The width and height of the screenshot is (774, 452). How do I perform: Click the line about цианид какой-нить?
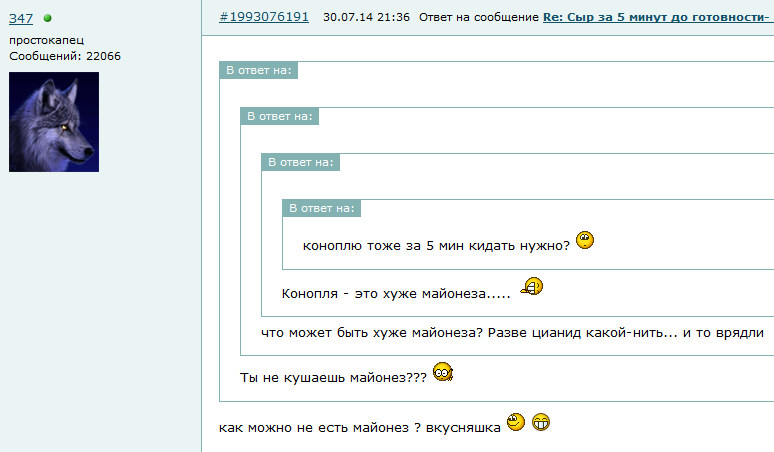point(512,333)
